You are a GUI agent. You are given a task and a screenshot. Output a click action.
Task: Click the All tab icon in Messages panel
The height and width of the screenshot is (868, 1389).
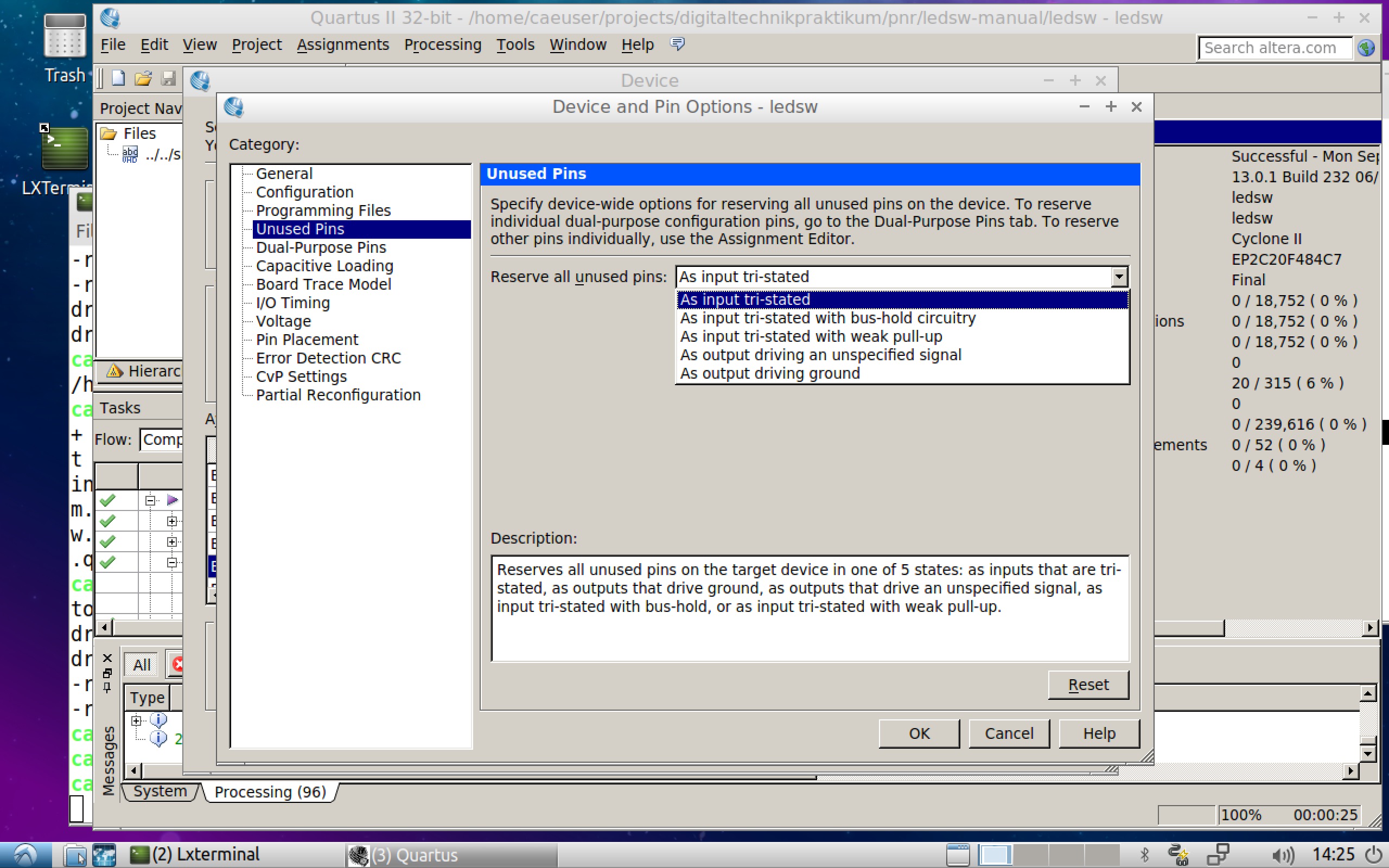pos(140,665)
